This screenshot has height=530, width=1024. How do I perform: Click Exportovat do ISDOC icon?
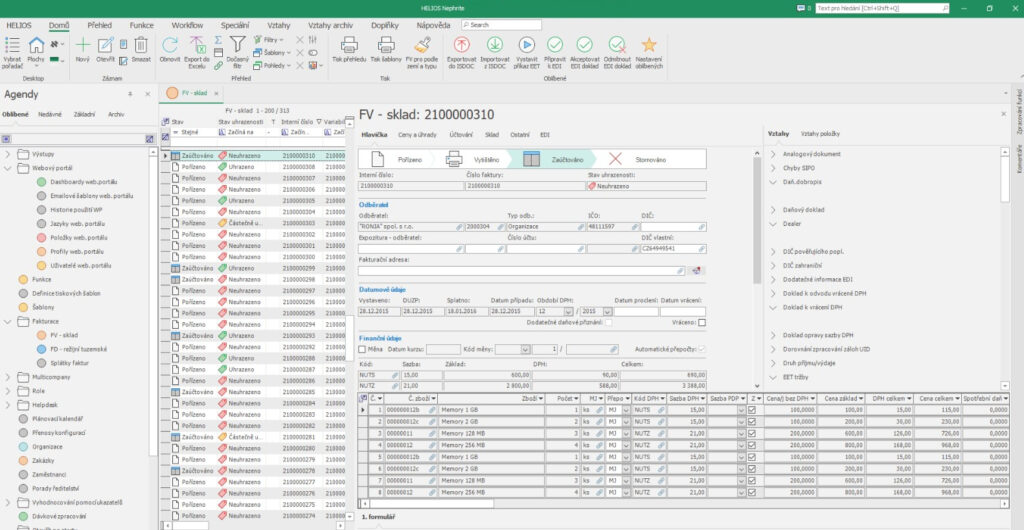(461, 46)
